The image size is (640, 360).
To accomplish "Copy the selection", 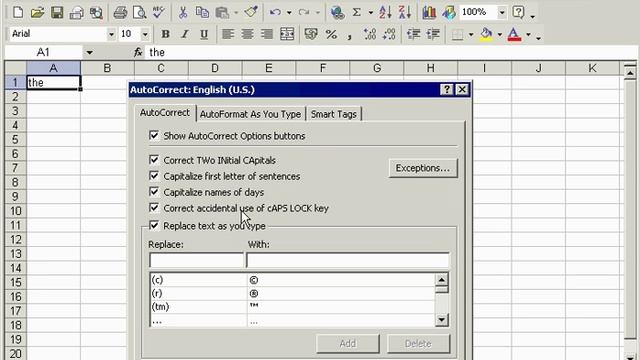I will (x=202, y=13).
